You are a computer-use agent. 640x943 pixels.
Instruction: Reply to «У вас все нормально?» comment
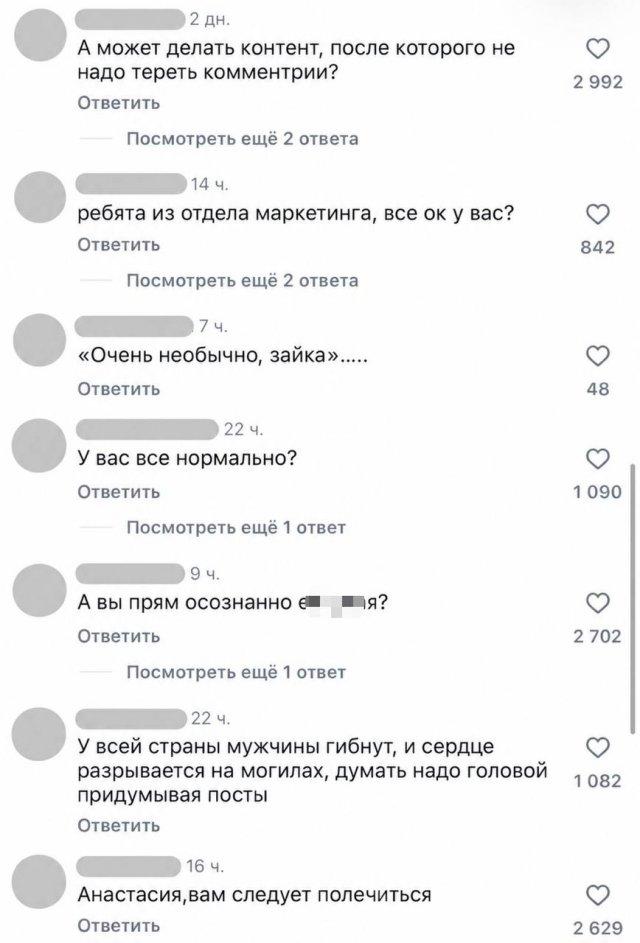[118, 492]
